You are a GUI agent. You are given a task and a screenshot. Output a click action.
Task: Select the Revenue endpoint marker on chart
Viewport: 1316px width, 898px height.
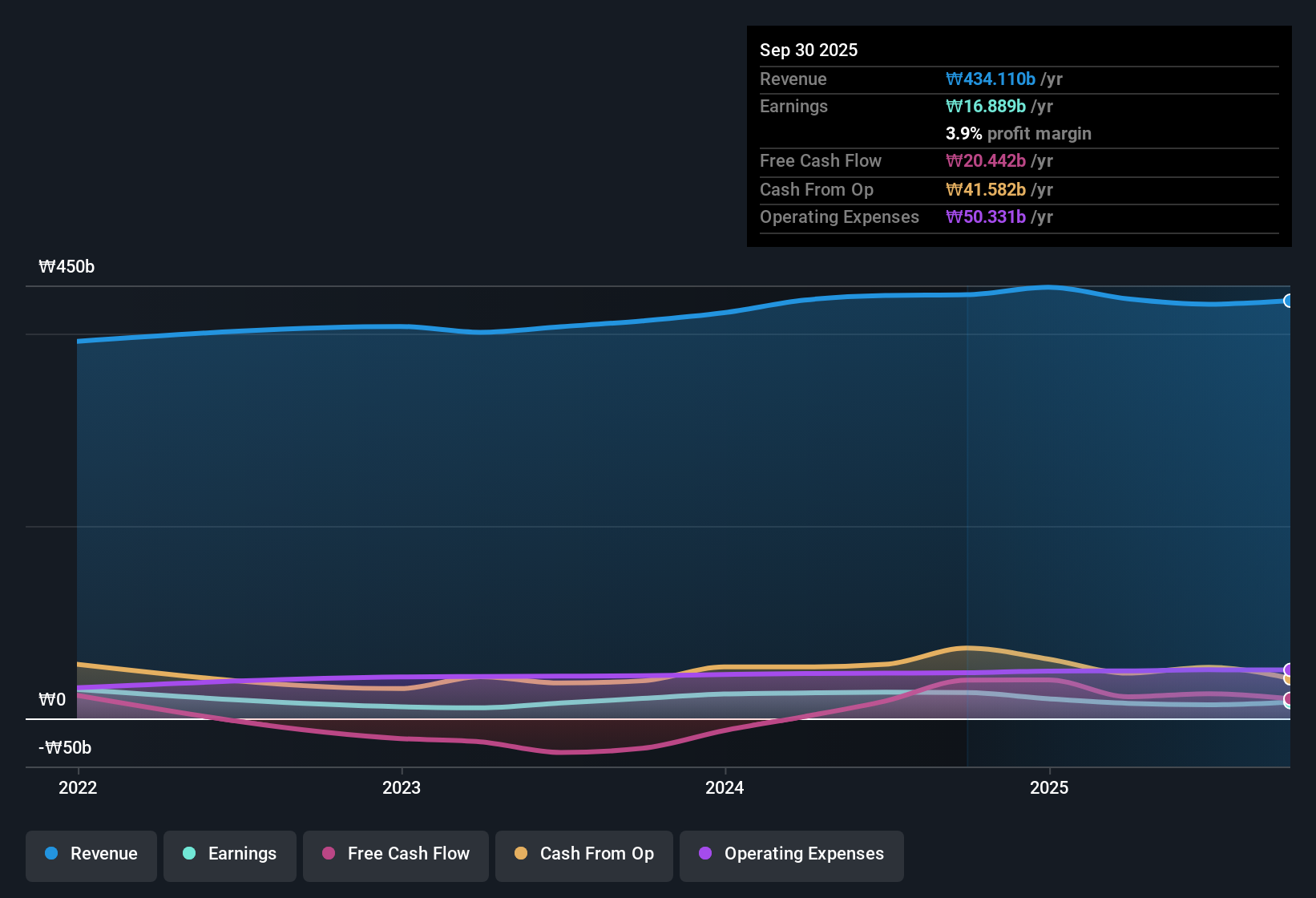coord(1289,301)
